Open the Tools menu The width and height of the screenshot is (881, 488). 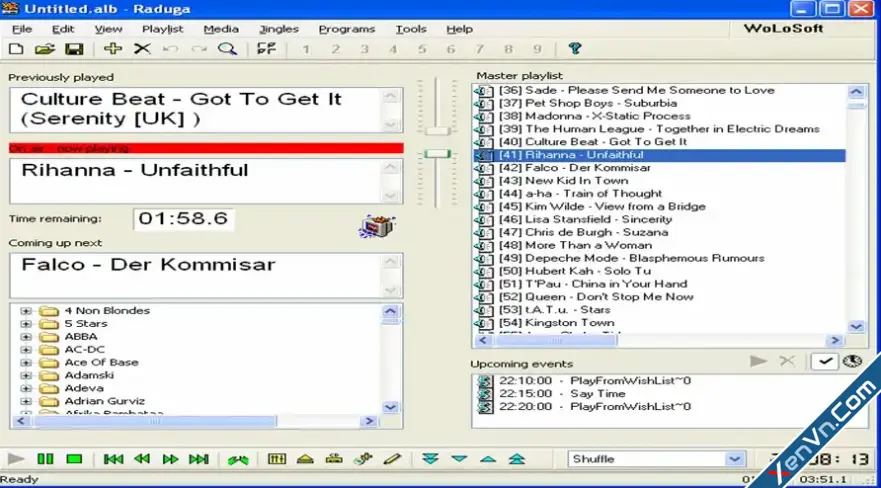pos(411,29)
